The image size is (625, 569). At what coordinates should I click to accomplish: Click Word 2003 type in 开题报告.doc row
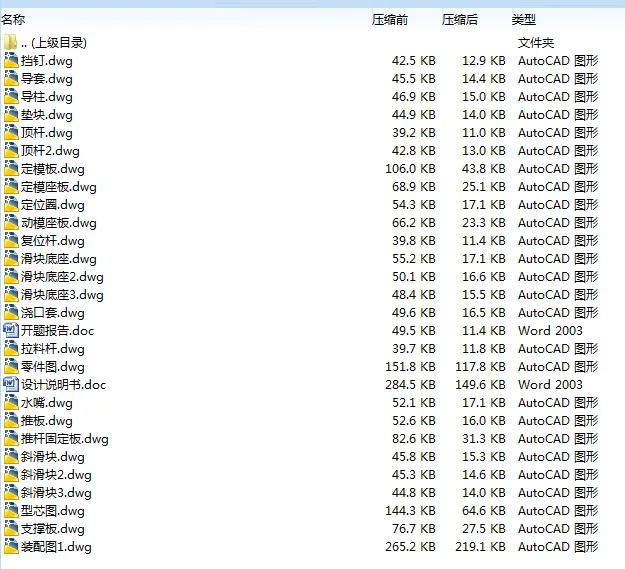[x=550, y=331]
